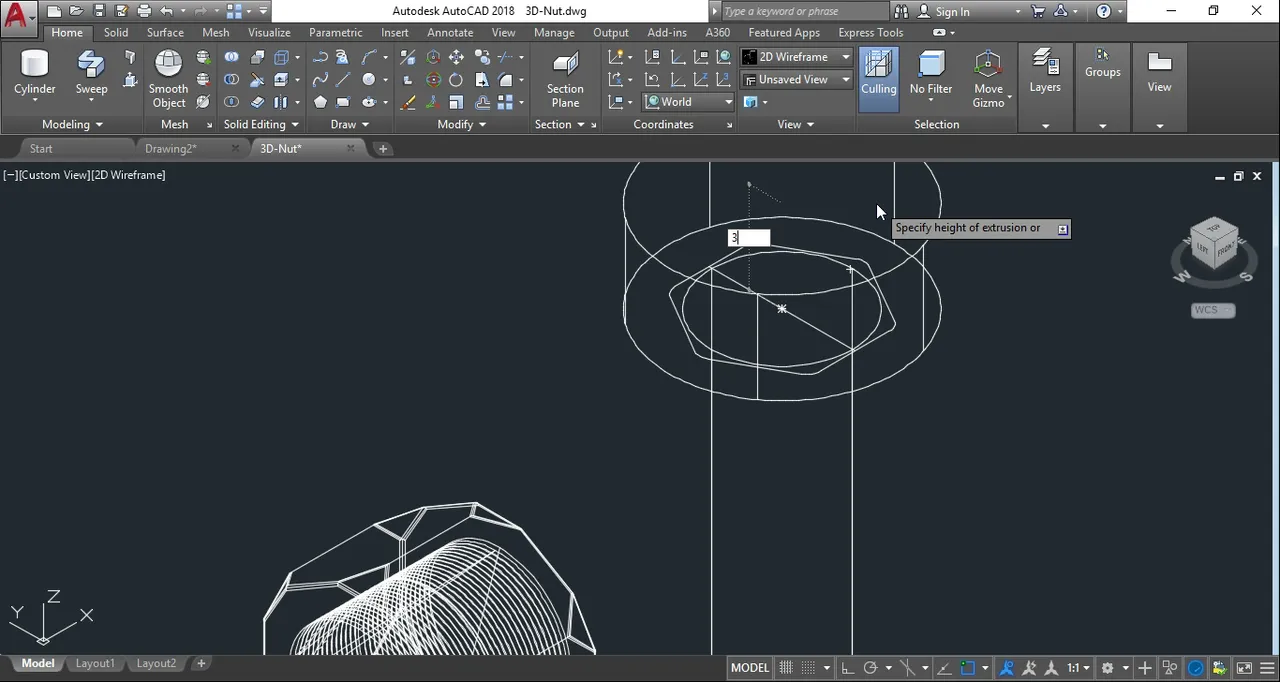Switch to the Layout1 tab
Screen dimensions: 1280x682
point(95,663)
